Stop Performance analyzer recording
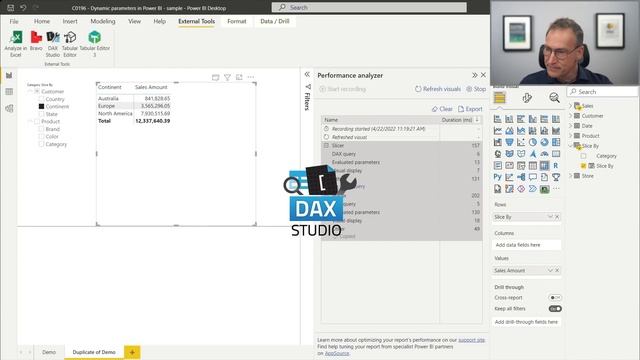Screen dimensions: 640x360 (x=476, y=89)
